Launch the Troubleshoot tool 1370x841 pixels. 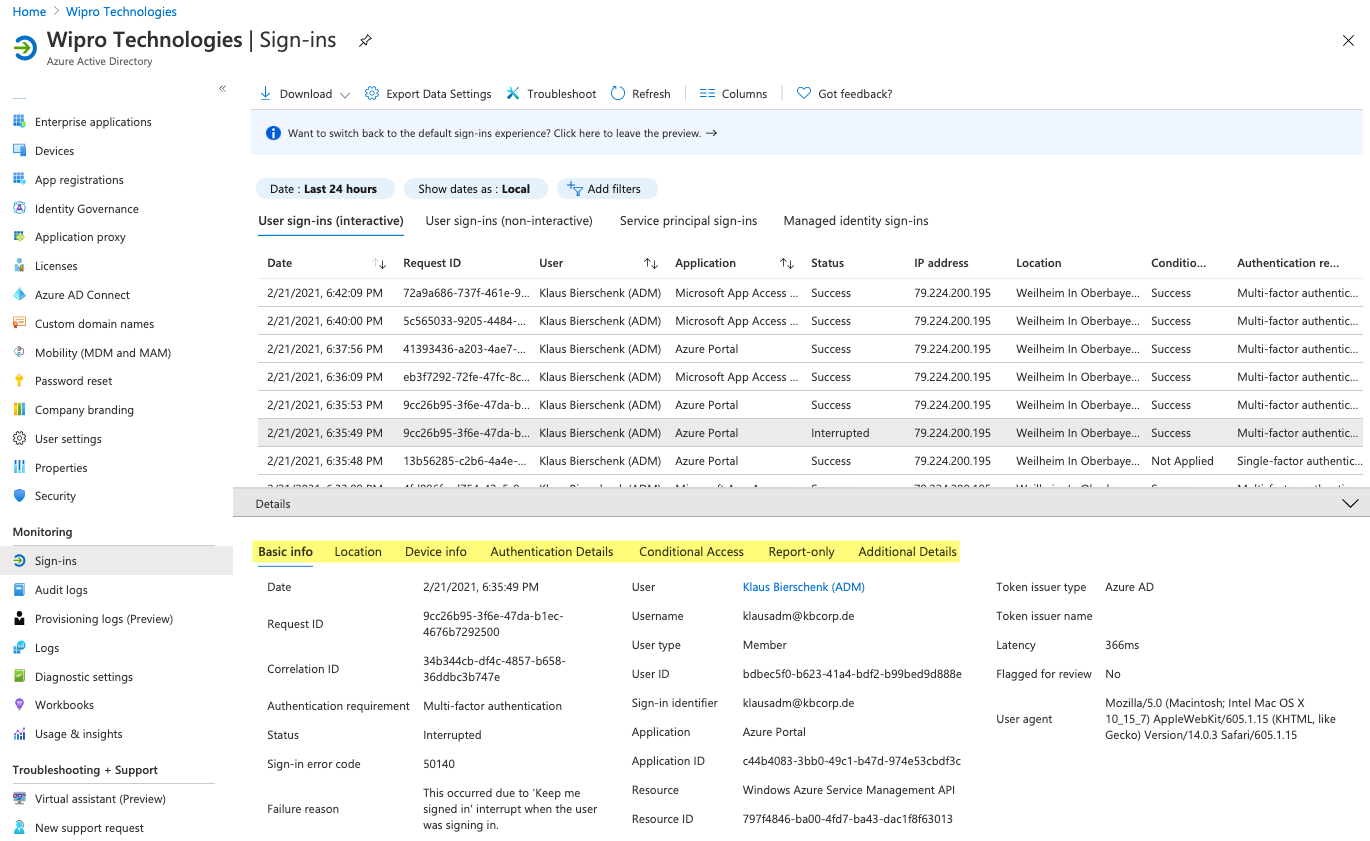coord(558,93)
